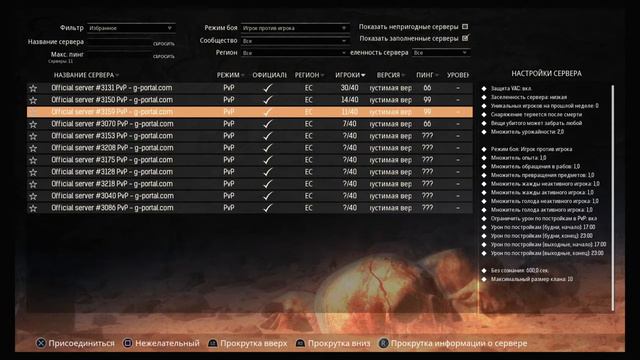Image resolution: width=640 pixels, height=360 pixels.
Task: Select Official server #3150 PvP row
Action: (250, 100)
